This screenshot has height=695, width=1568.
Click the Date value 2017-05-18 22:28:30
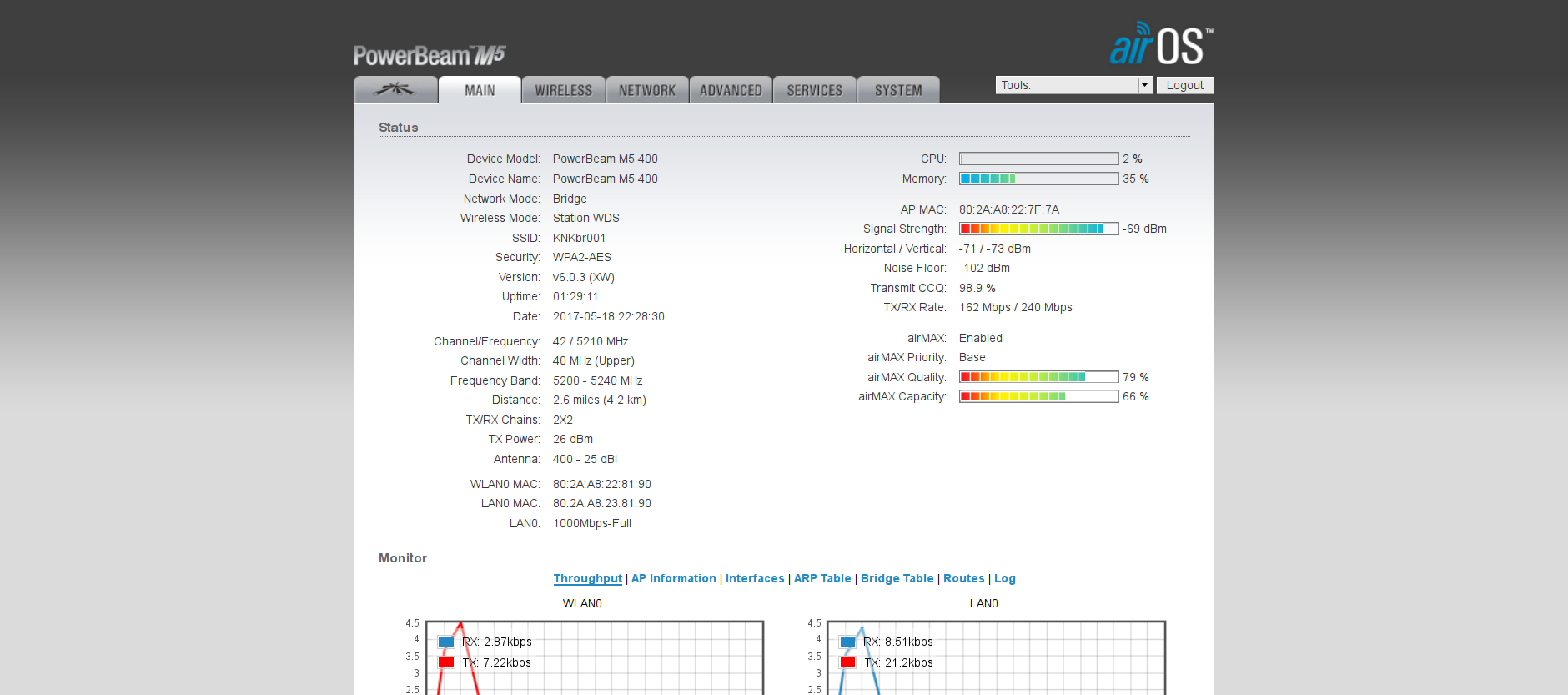pyautogui.click(x=609, y=316)
